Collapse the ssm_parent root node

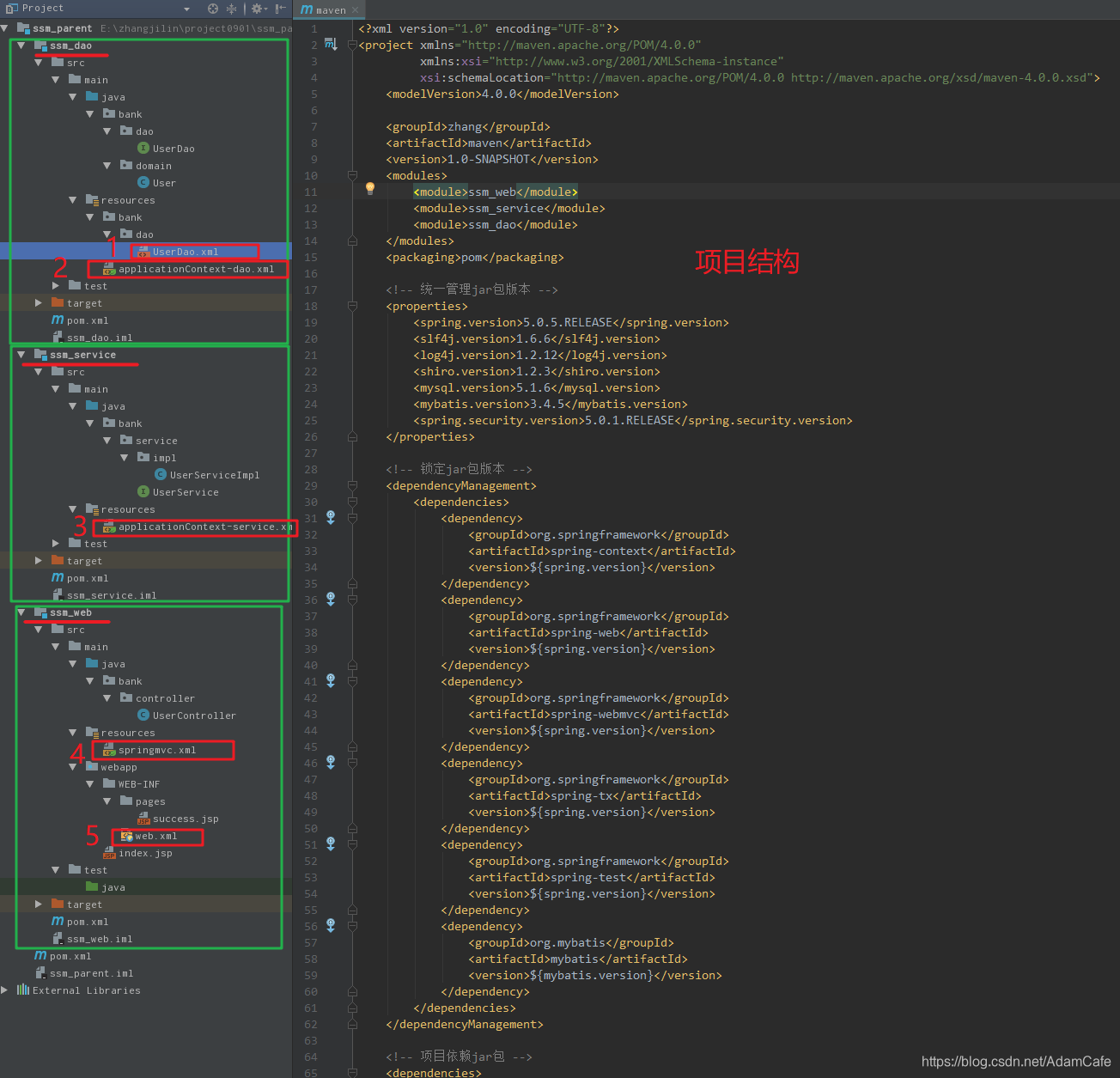[5, 28]
